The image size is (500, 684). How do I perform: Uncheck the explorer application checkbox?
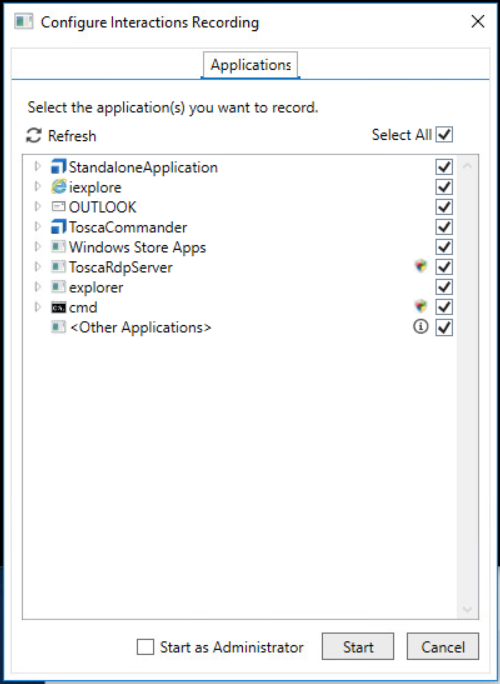point(444,287)
